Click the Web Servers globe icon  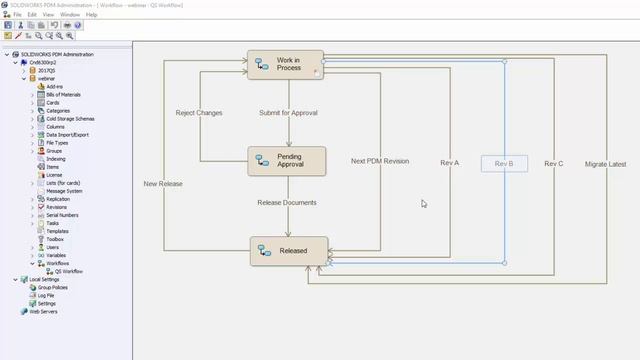click(24, 311)
